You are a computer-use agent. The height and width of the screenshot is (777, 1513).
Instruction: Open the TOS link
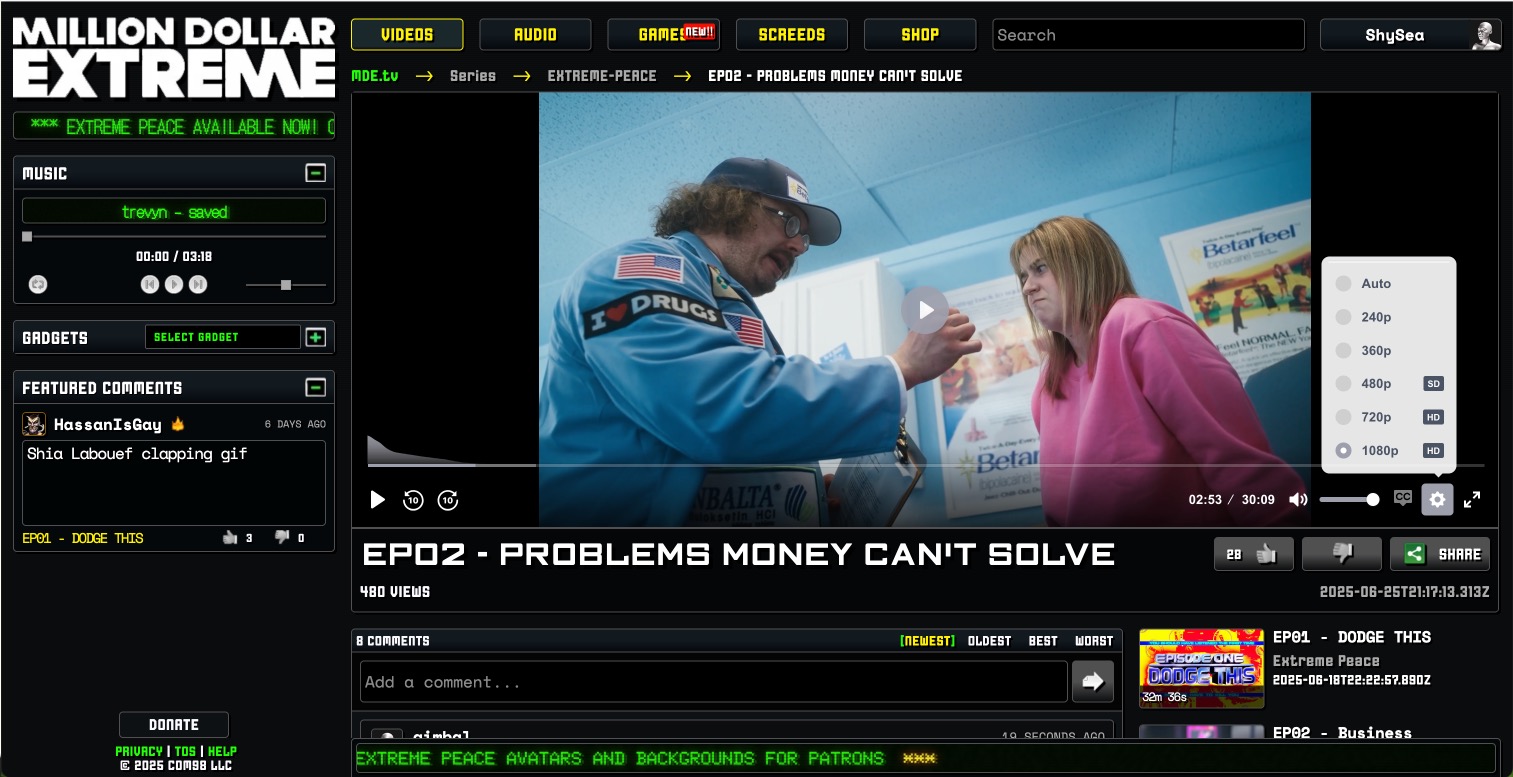click(x=185, y=751)
